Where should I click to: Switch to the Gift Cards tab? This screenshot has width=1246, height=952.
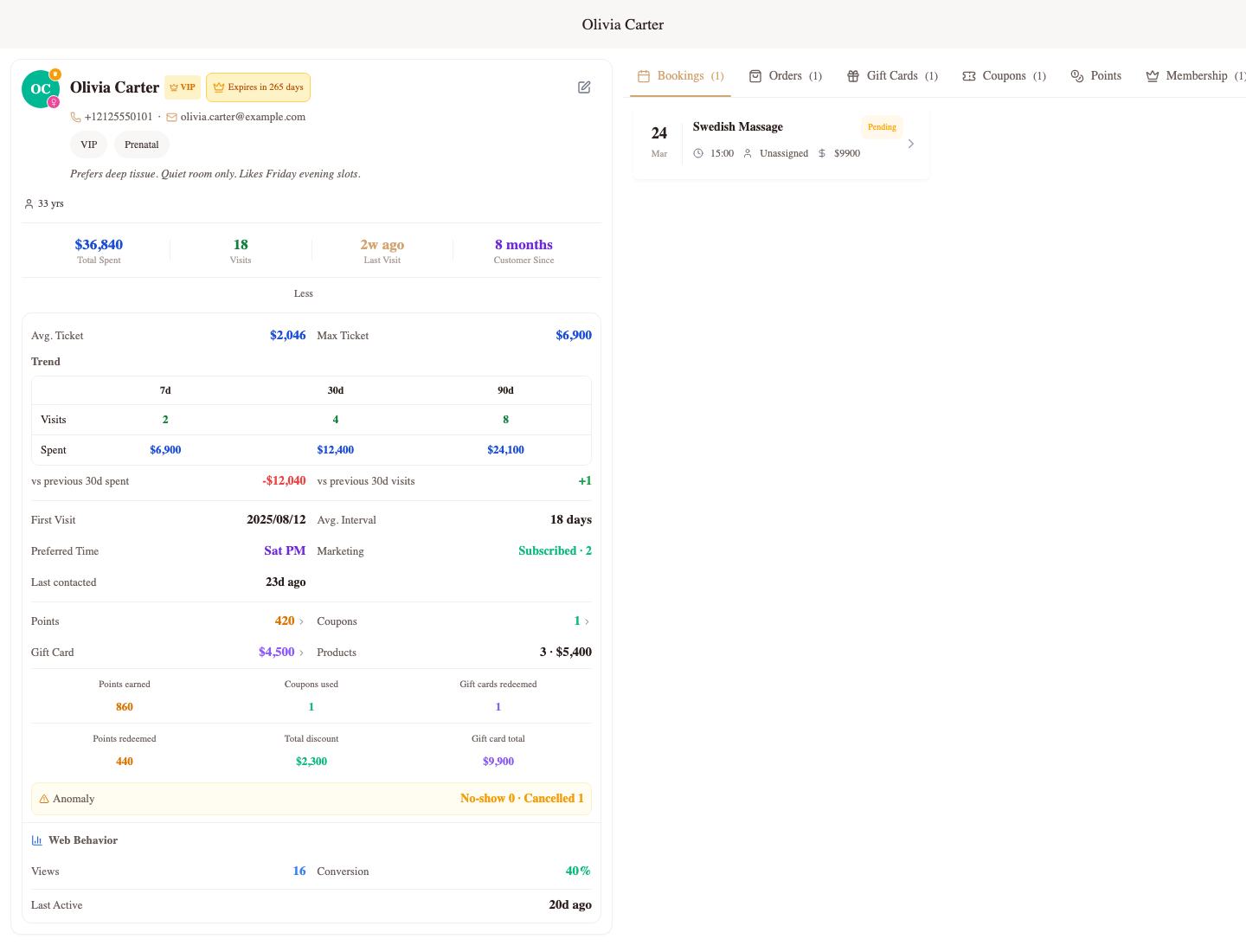(x=892, y=76)
